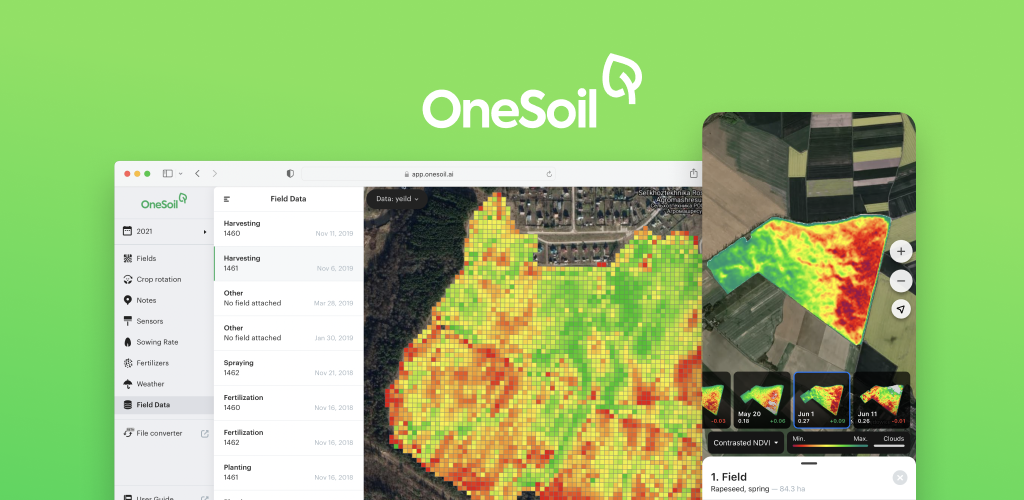Click the 2021 calendar icon
Image resolution: width=1024 pixels, height=500 pixels.
coord(127,231)
